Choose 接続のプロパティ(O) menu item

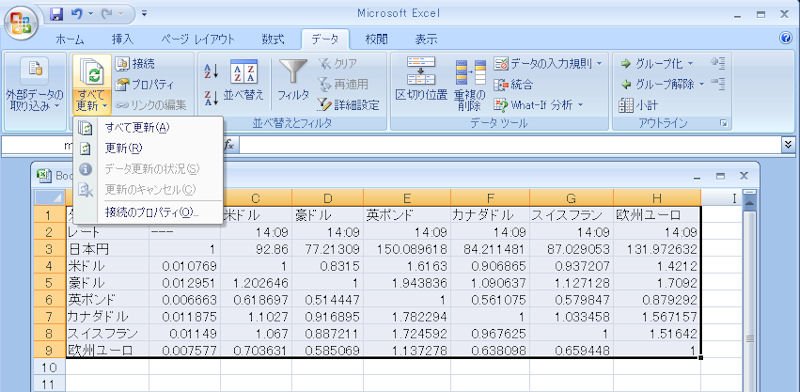click(x=148, y=212)
